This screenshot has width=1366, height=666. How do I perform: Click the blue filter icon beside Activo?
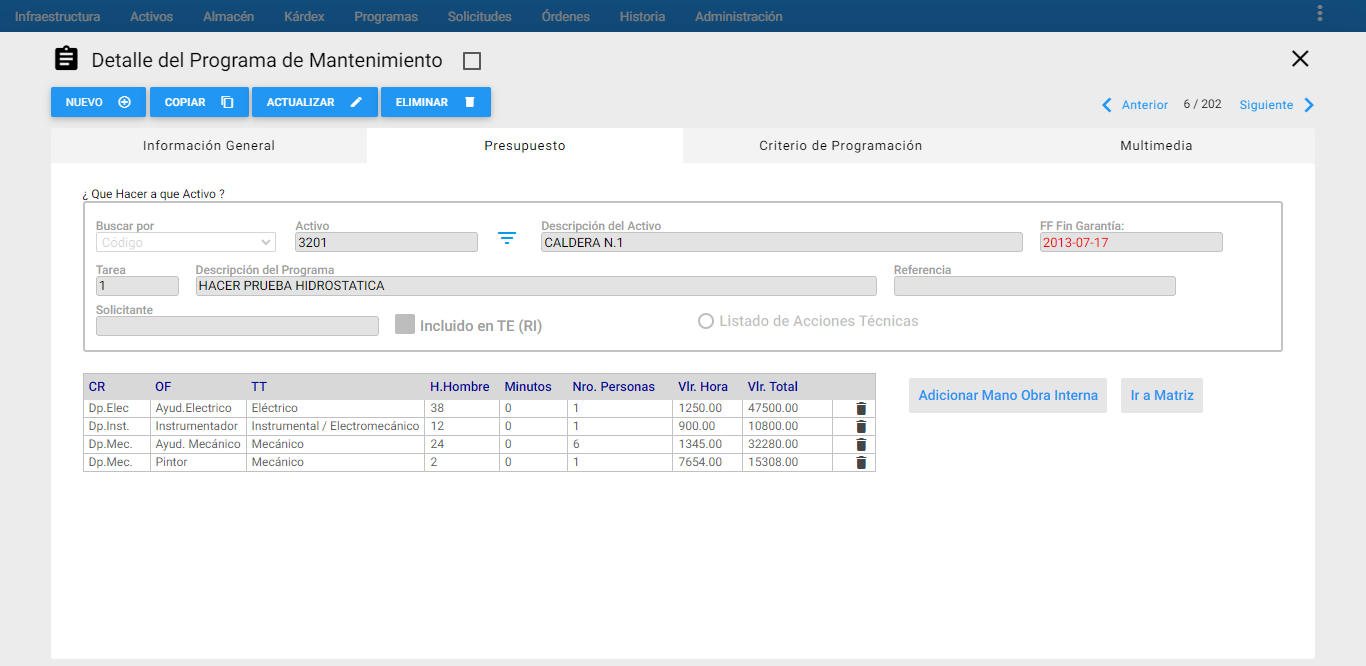click(507, 238)
